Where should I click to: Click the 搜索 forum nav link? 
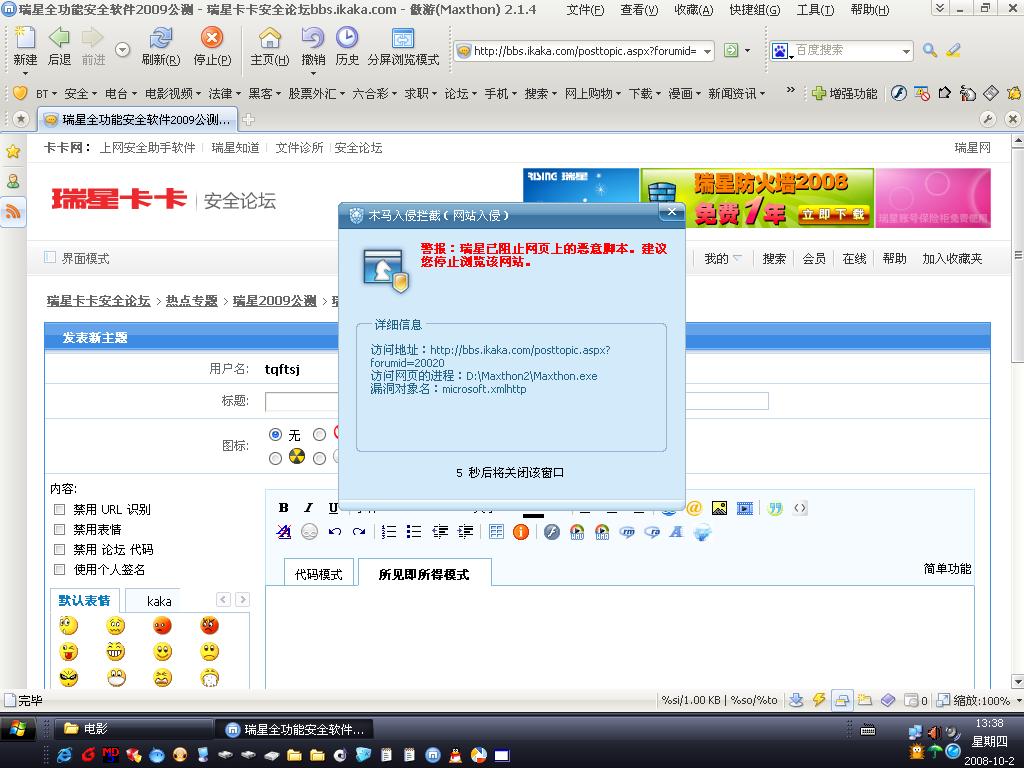click(x=774, y=259)
